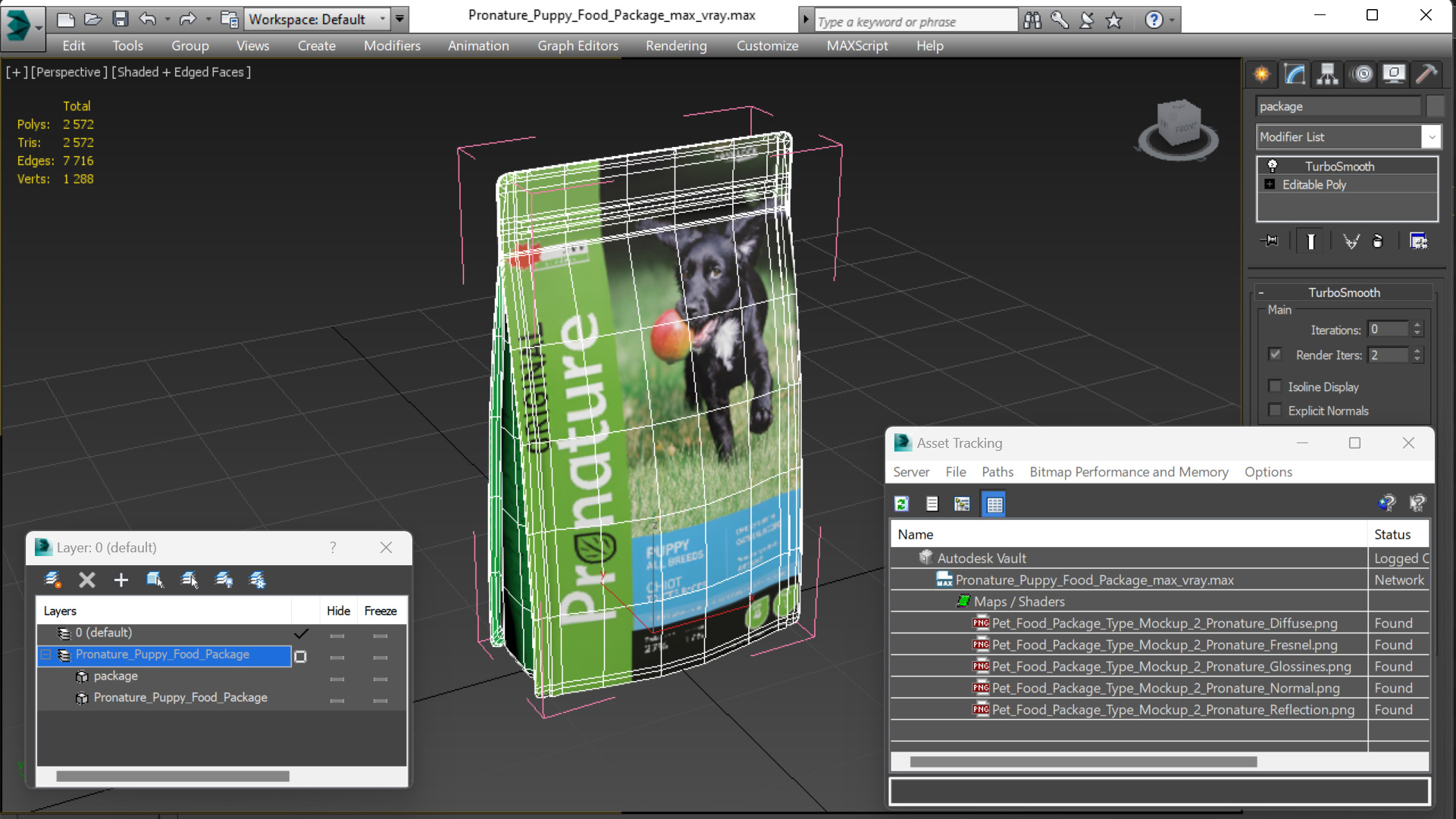The height and width of the screenshot is (819, 1456).
Task: Toggle Freeze for Pronature_Puppy_Food_Package layer
Action: coord(380,657)
